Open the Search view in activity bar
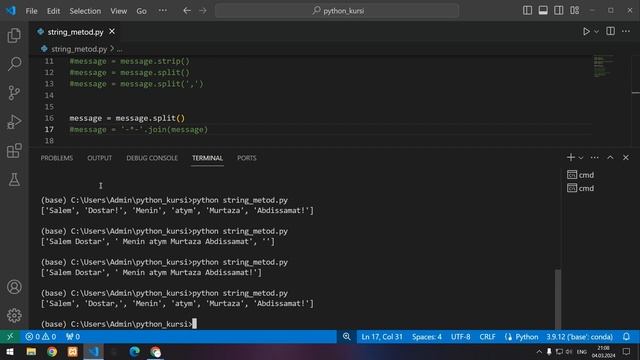Viewport: 640px width, 360px height. (14, 64)
